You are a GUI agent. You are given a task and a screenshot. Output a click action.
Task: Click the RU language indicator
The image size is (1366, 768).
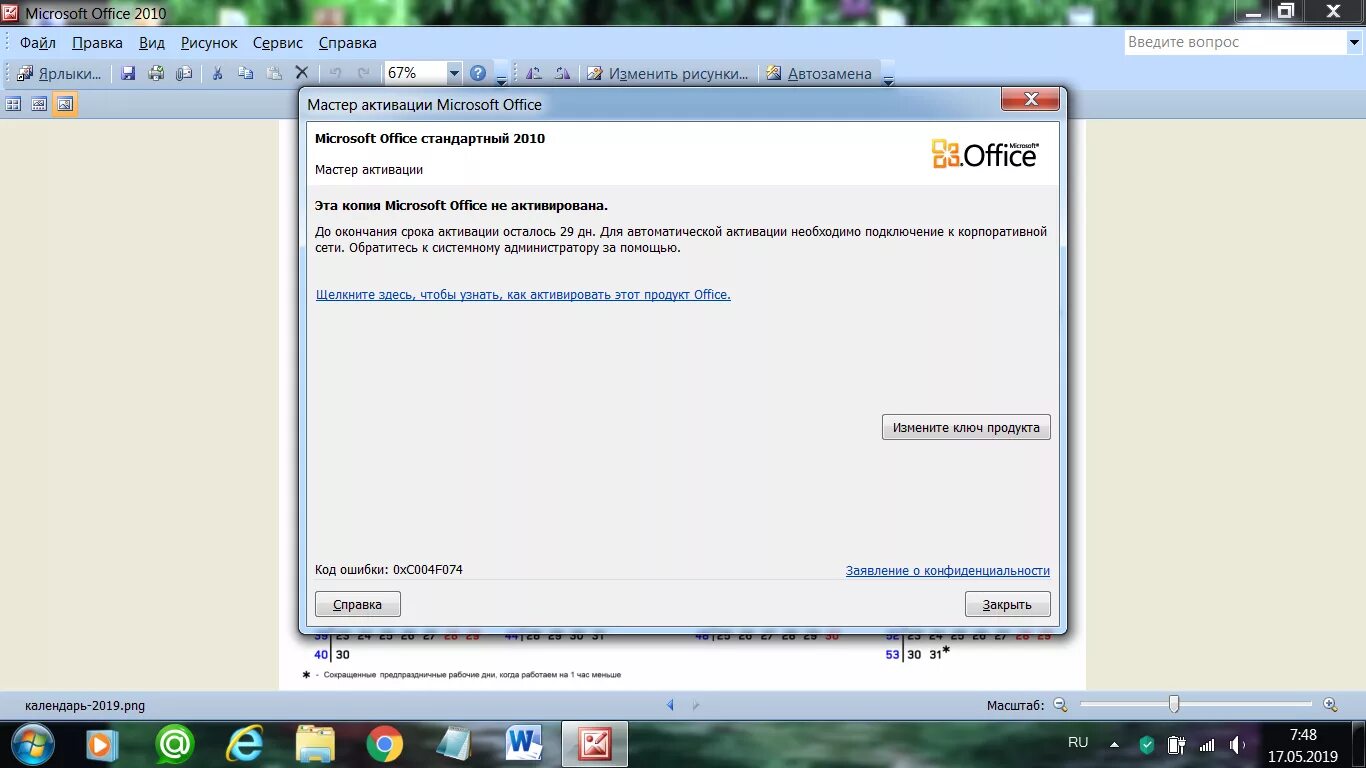1078,743
